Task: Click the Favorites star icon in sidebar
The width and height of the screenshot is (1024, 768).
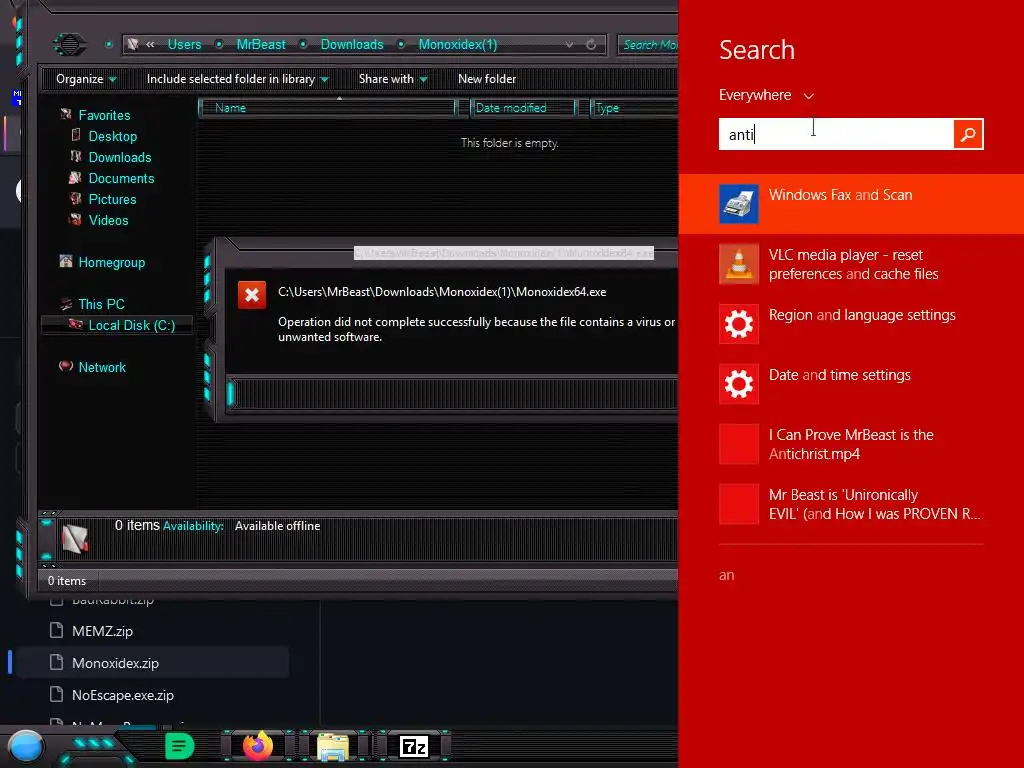Action: [x=66, y=114]
